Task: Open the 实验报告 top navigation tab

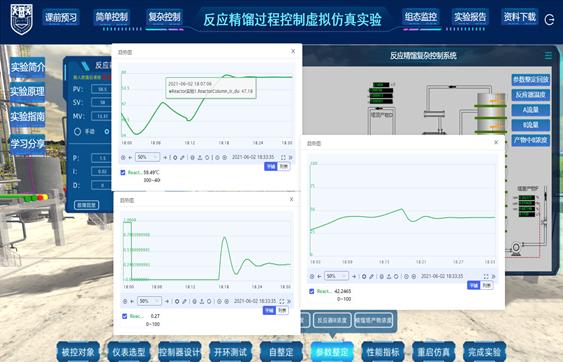Action: point(470,17)
